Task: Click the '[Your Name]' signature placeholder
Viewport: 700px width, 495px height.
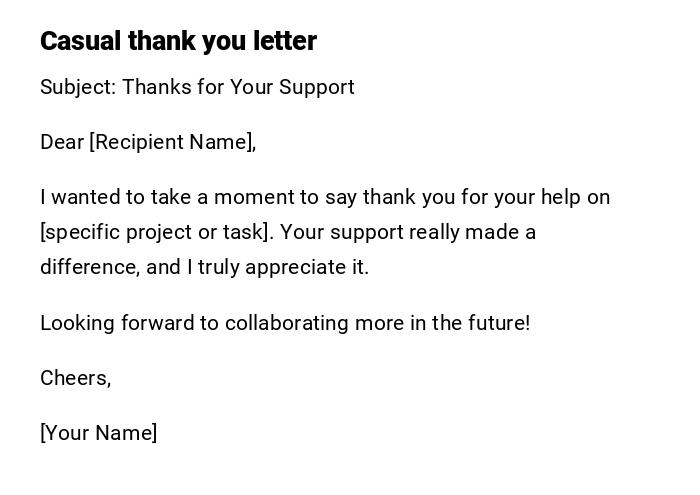Action: 98,433
